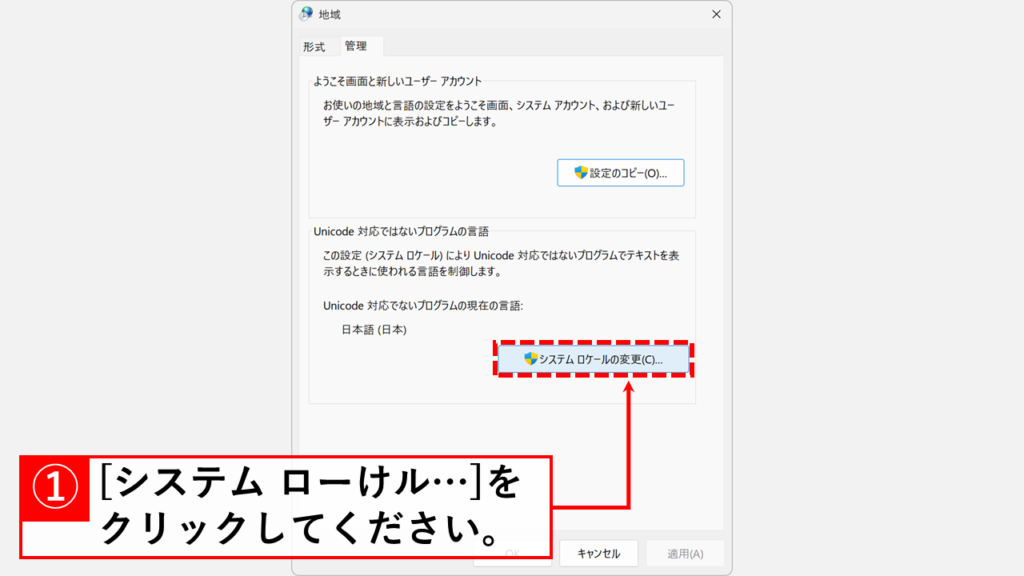This screenshot has height=576, width=1024.
Task: Close the 地域 dialog window
Action: tap(716, 14)
